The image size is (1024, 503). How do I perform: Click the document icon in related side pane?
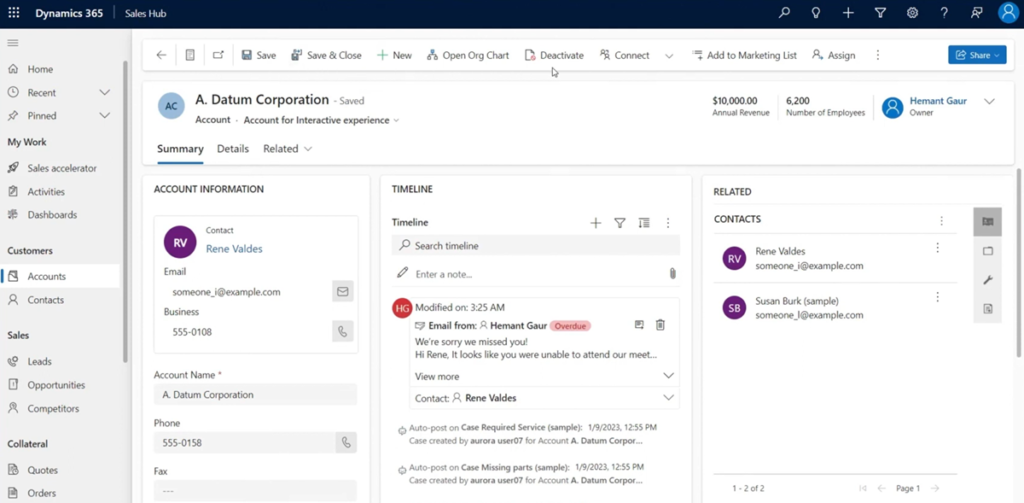pos(987,309)
